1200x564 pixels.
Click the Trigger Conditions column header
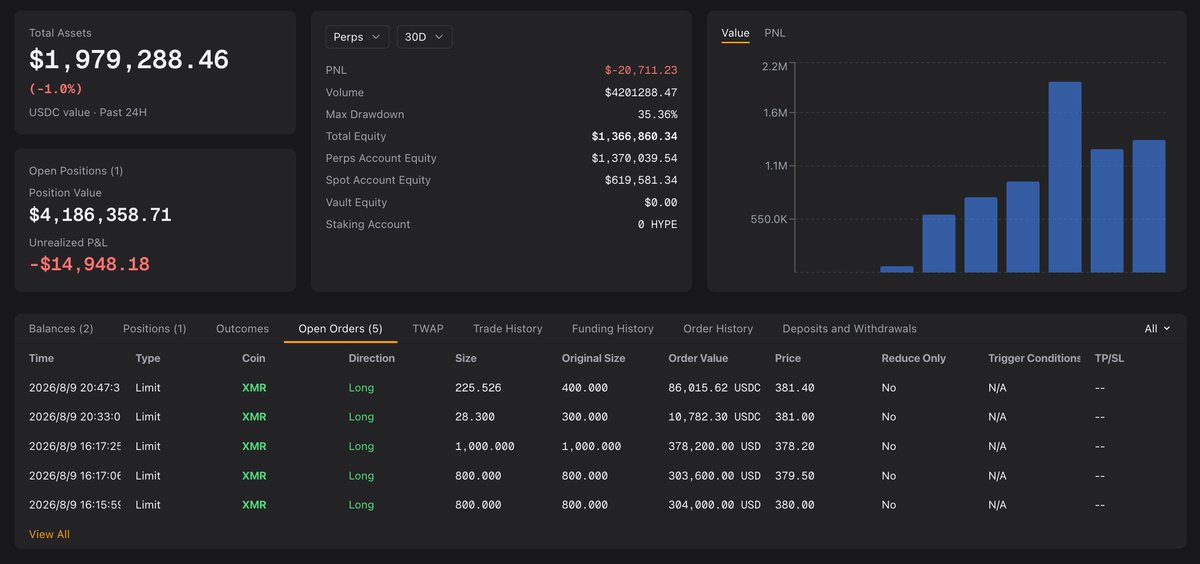(x=1035, y=358)
